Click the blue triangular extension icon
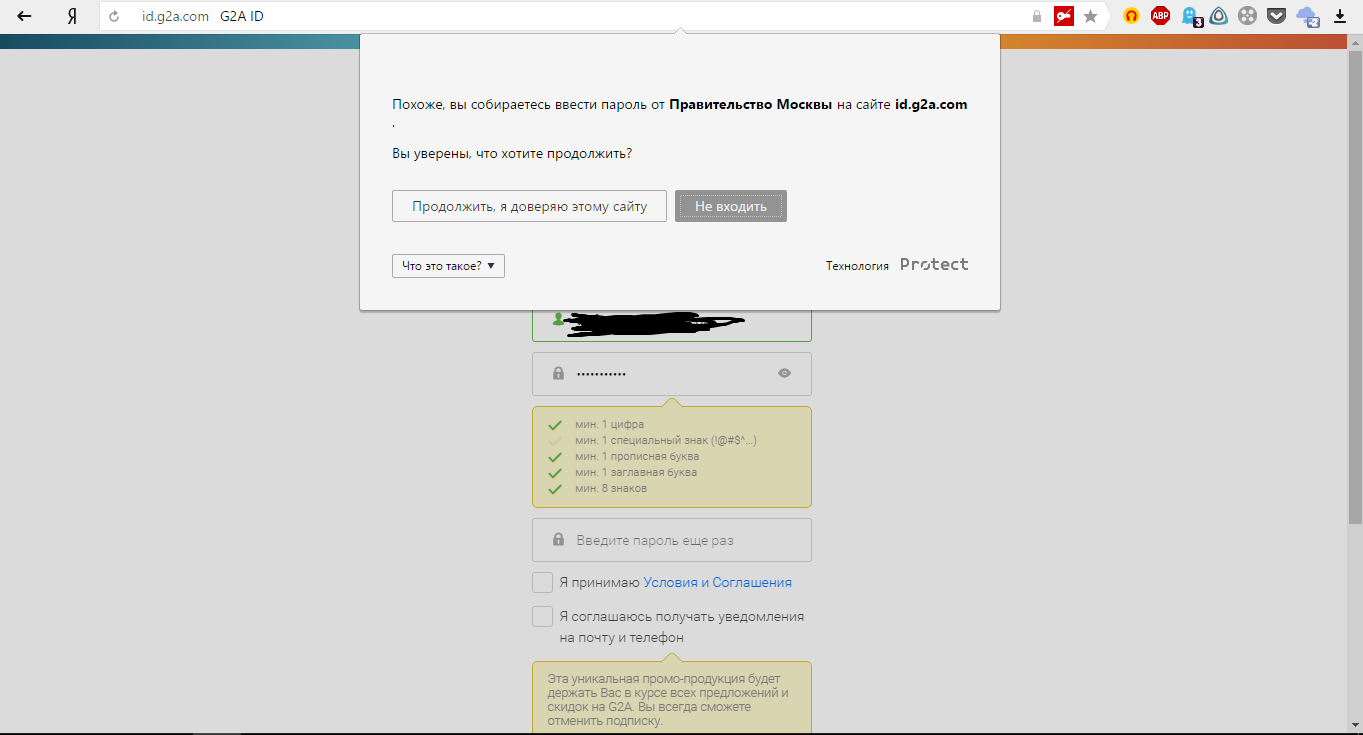This screenshot has width=1363, height=735. coord(1218,16)
